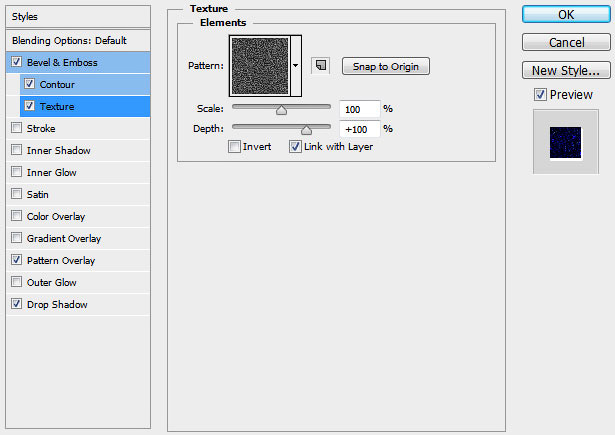Click the Scale percentage input field
The height and width of the screenshot is (435, 615).
coord(360,109)
